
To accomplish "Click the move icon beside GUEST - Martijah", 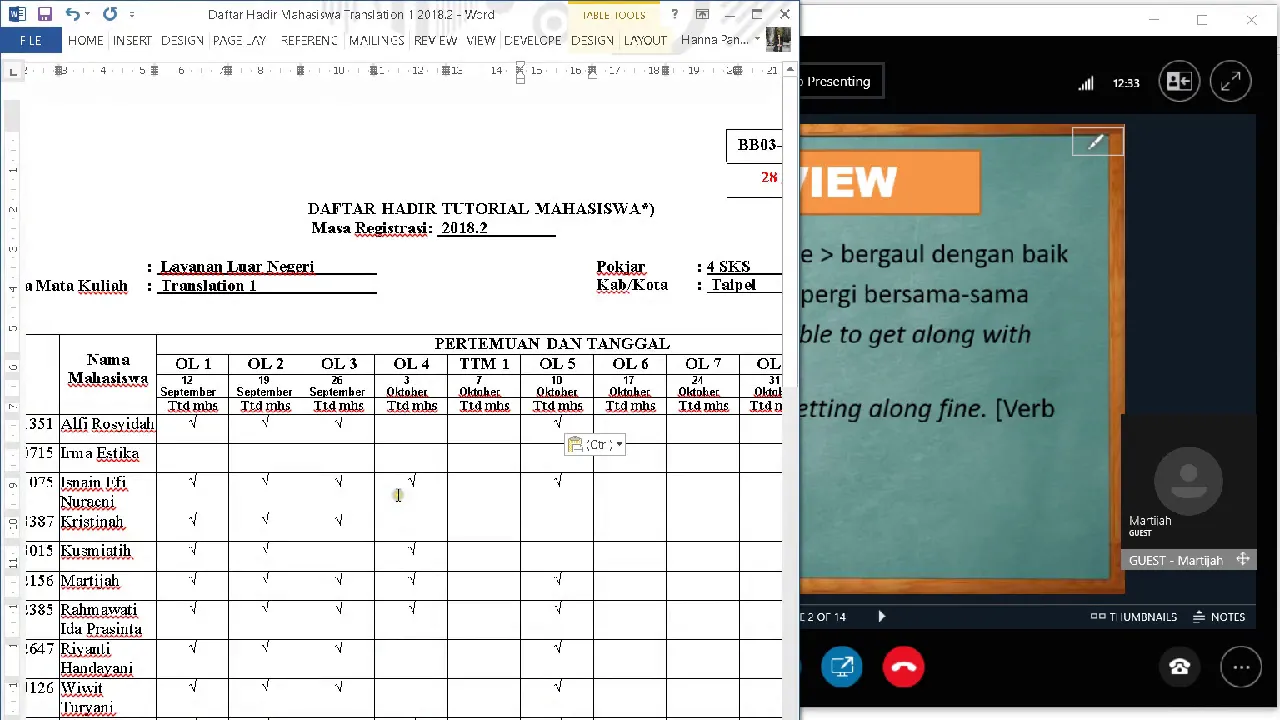I will (1243, 560).
